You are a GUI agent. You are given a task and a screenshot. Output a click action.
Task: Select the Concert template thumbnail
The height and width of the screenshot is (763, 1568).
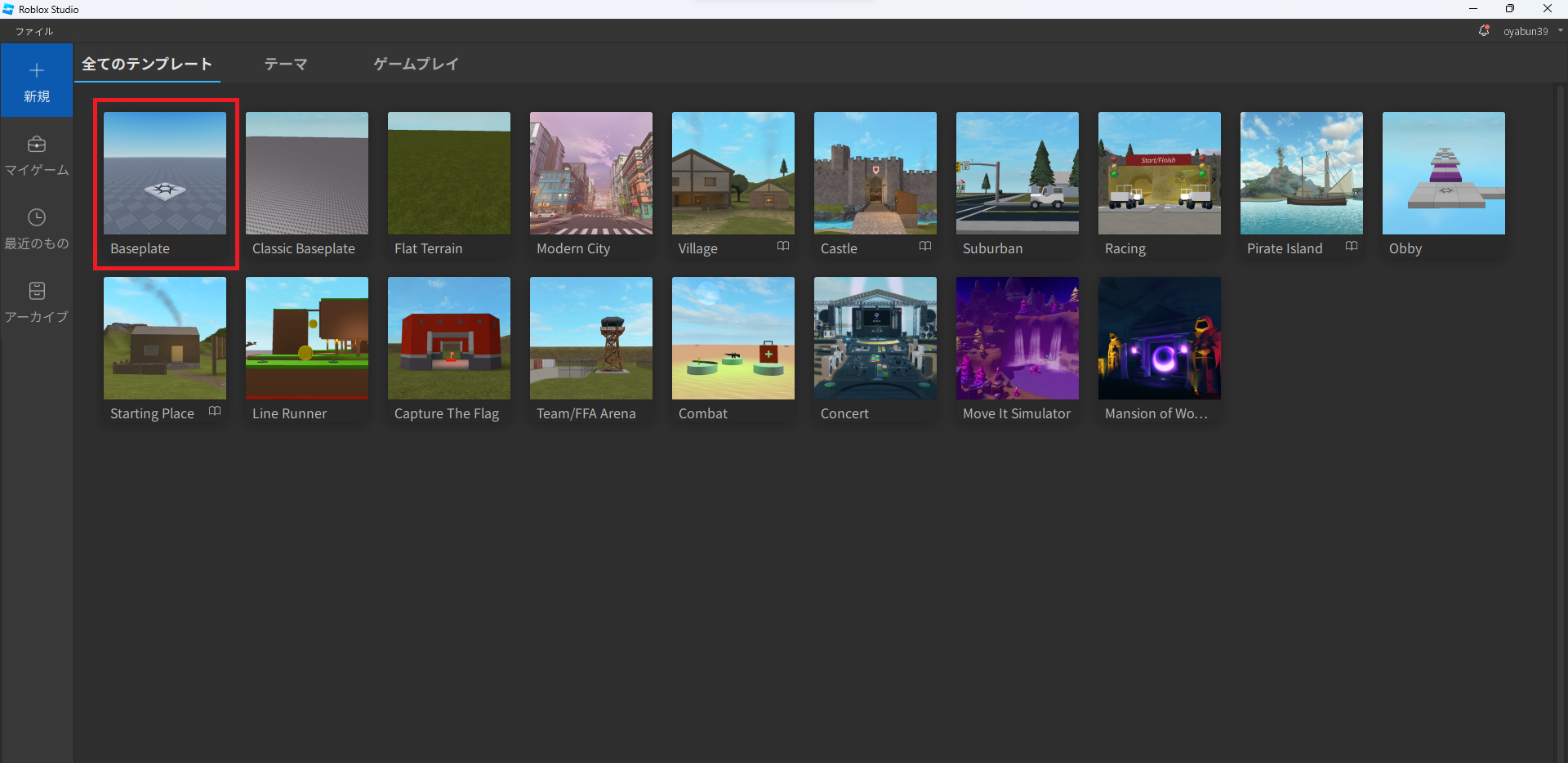point(875,338)
